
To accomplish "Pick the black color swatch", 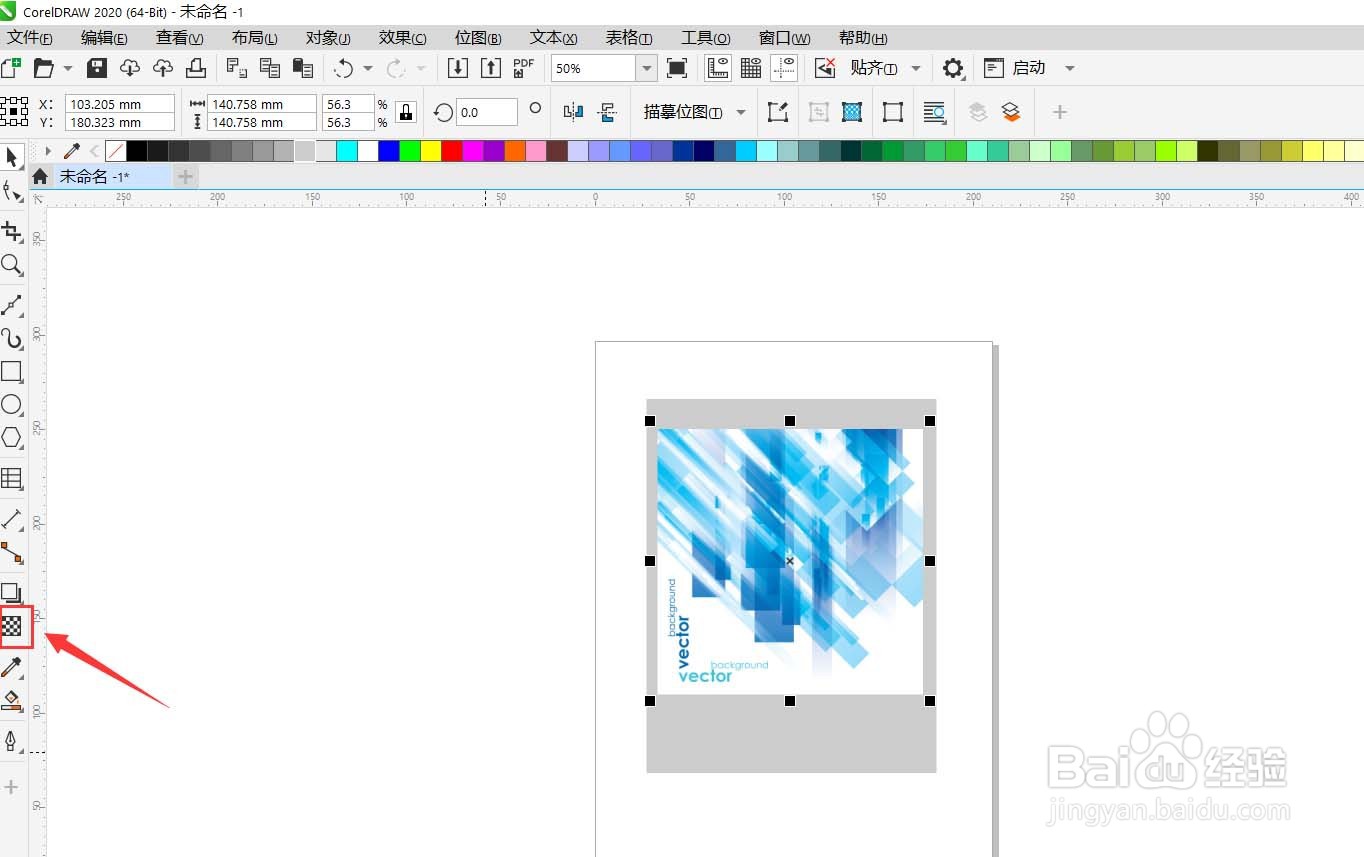I will [137, 151].
